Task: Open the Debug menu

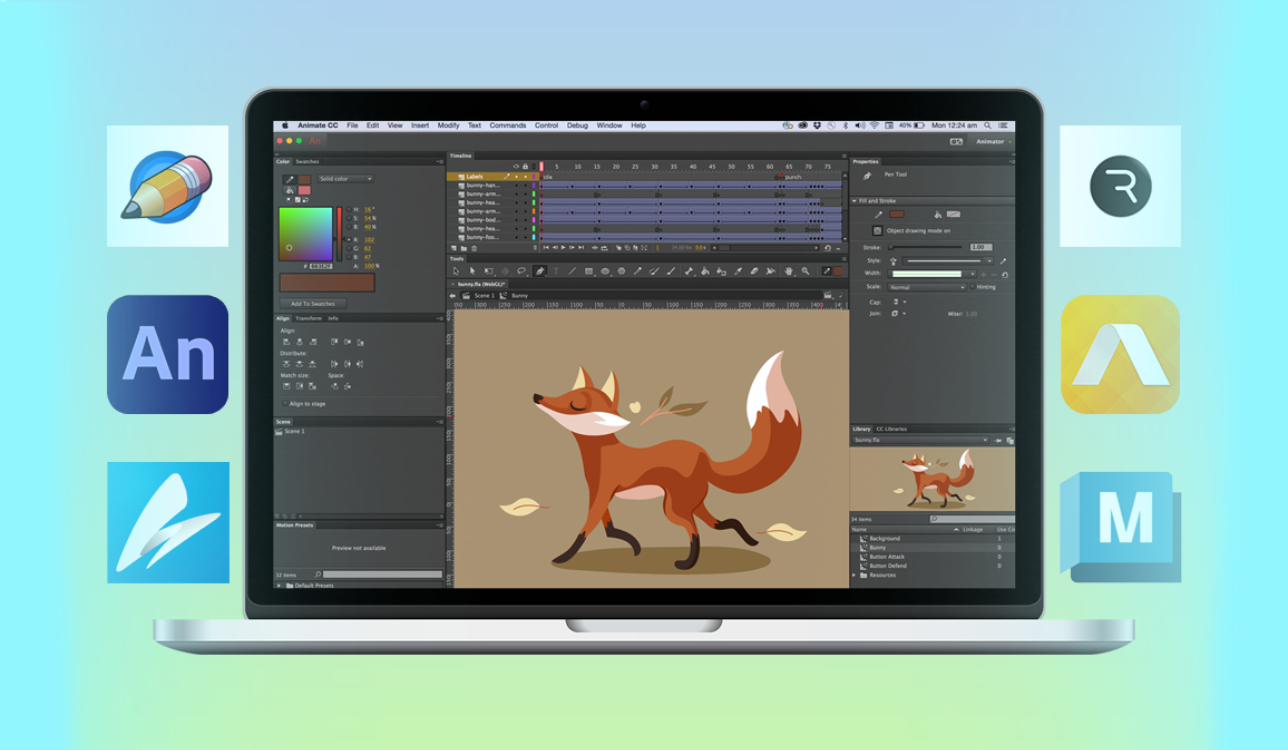Action: coord(578,126)
